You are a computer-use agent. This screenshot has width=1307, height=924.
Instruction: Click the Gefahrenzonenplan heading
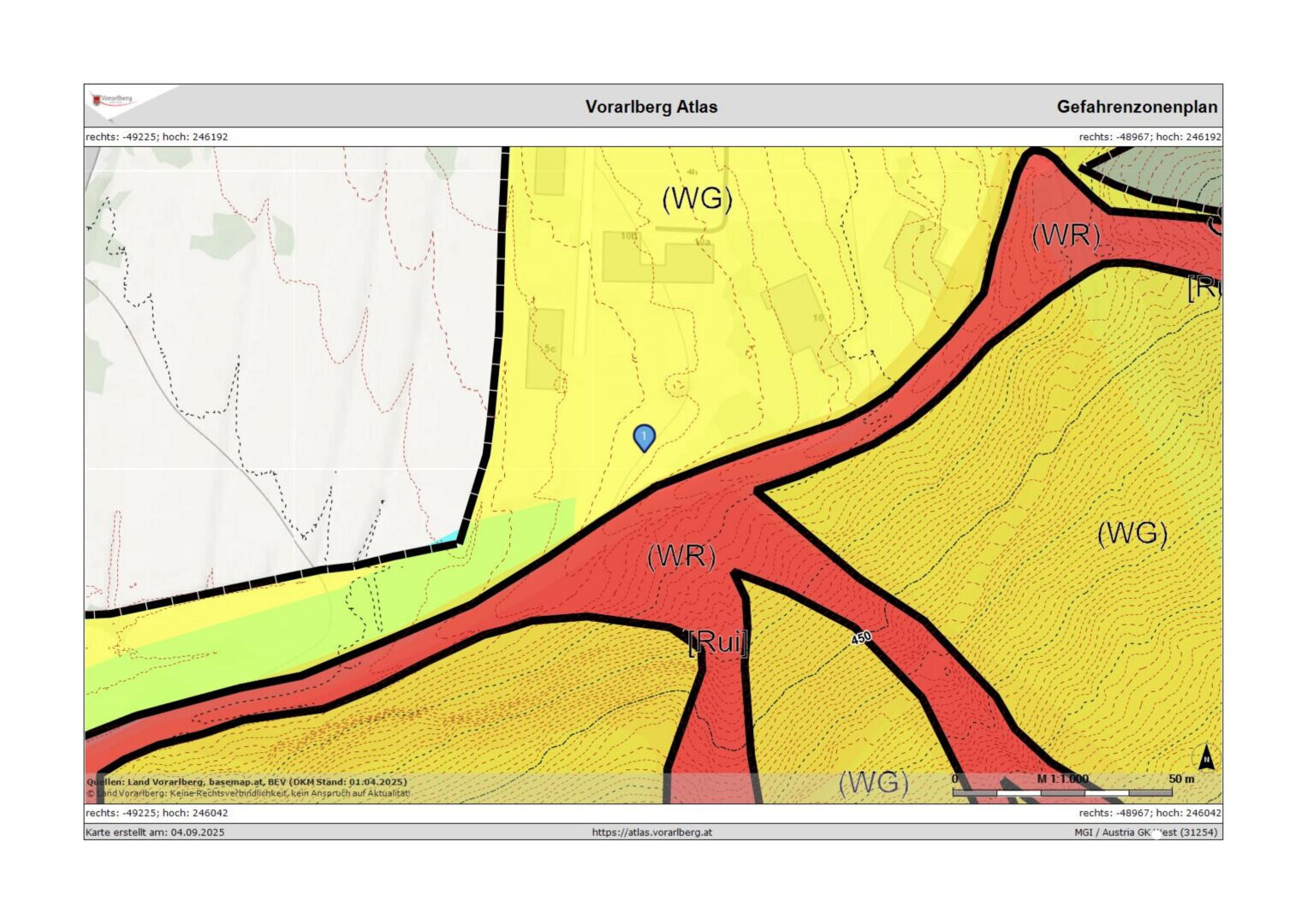click(1136, 107)
